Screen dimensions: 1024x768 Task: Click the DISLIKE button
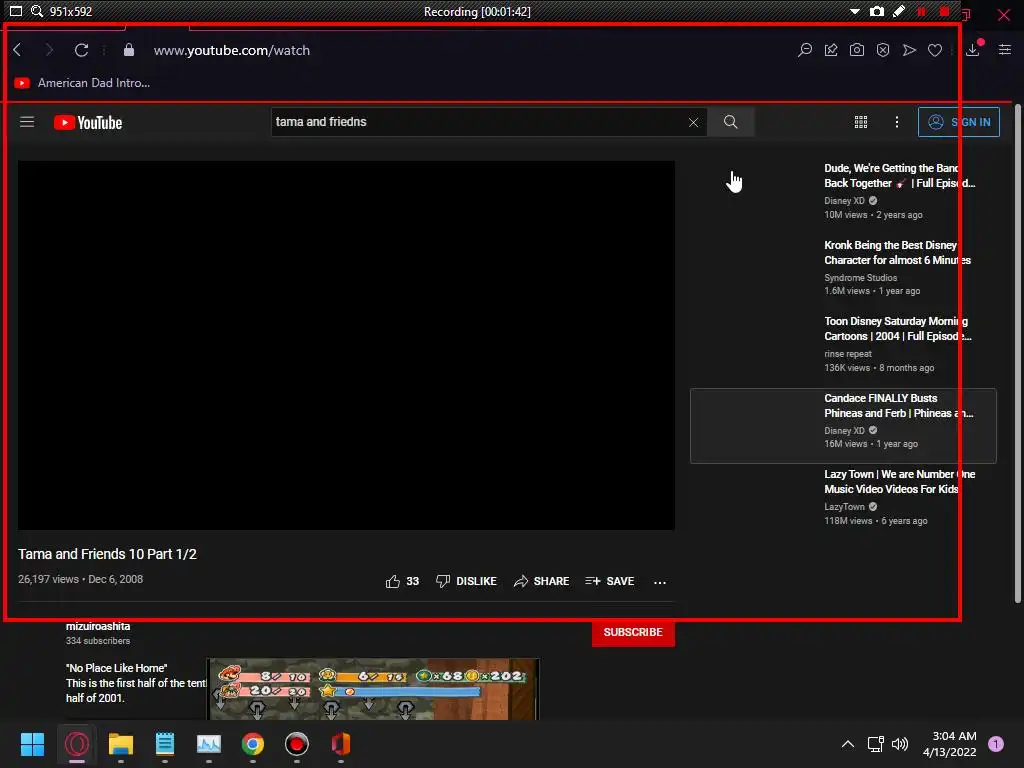466,581
